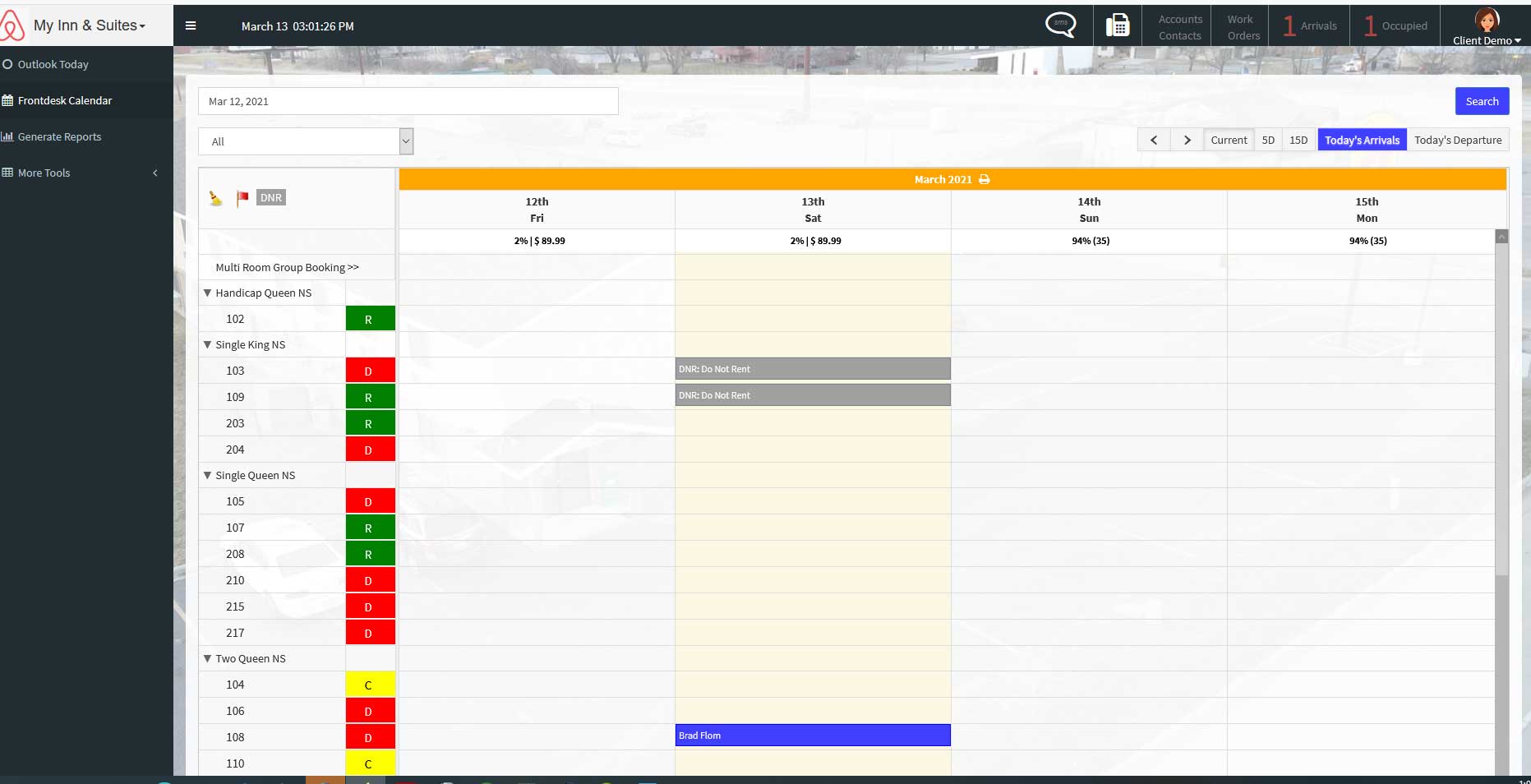Image resolution: width=1531 pixels, height=784 pixels.
Task: Open room 103 DNR: Do Not Rent block
Action: click(813, 369)
